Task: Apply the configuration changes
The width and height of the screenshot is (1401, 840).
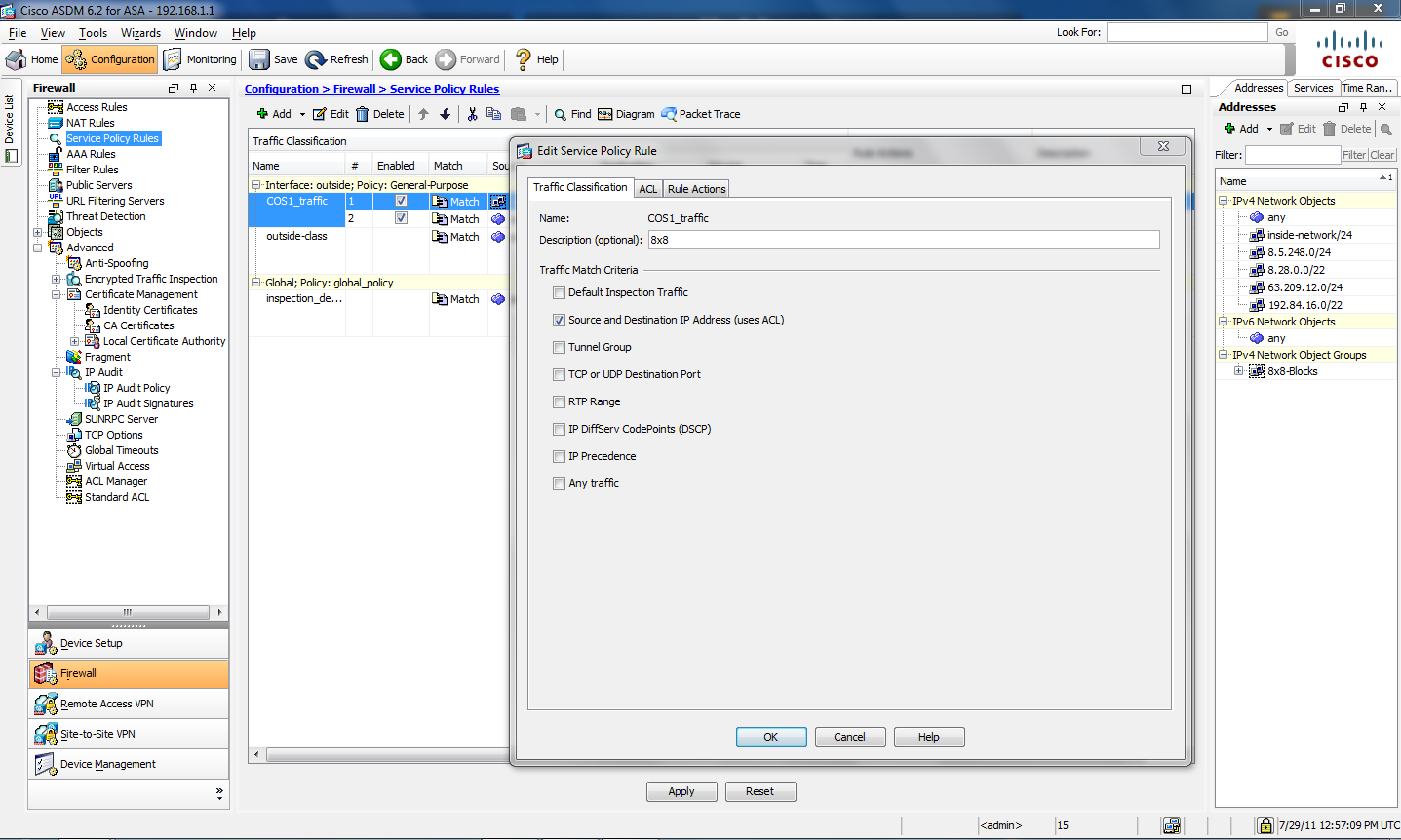Action: click(x=681, y=791)
